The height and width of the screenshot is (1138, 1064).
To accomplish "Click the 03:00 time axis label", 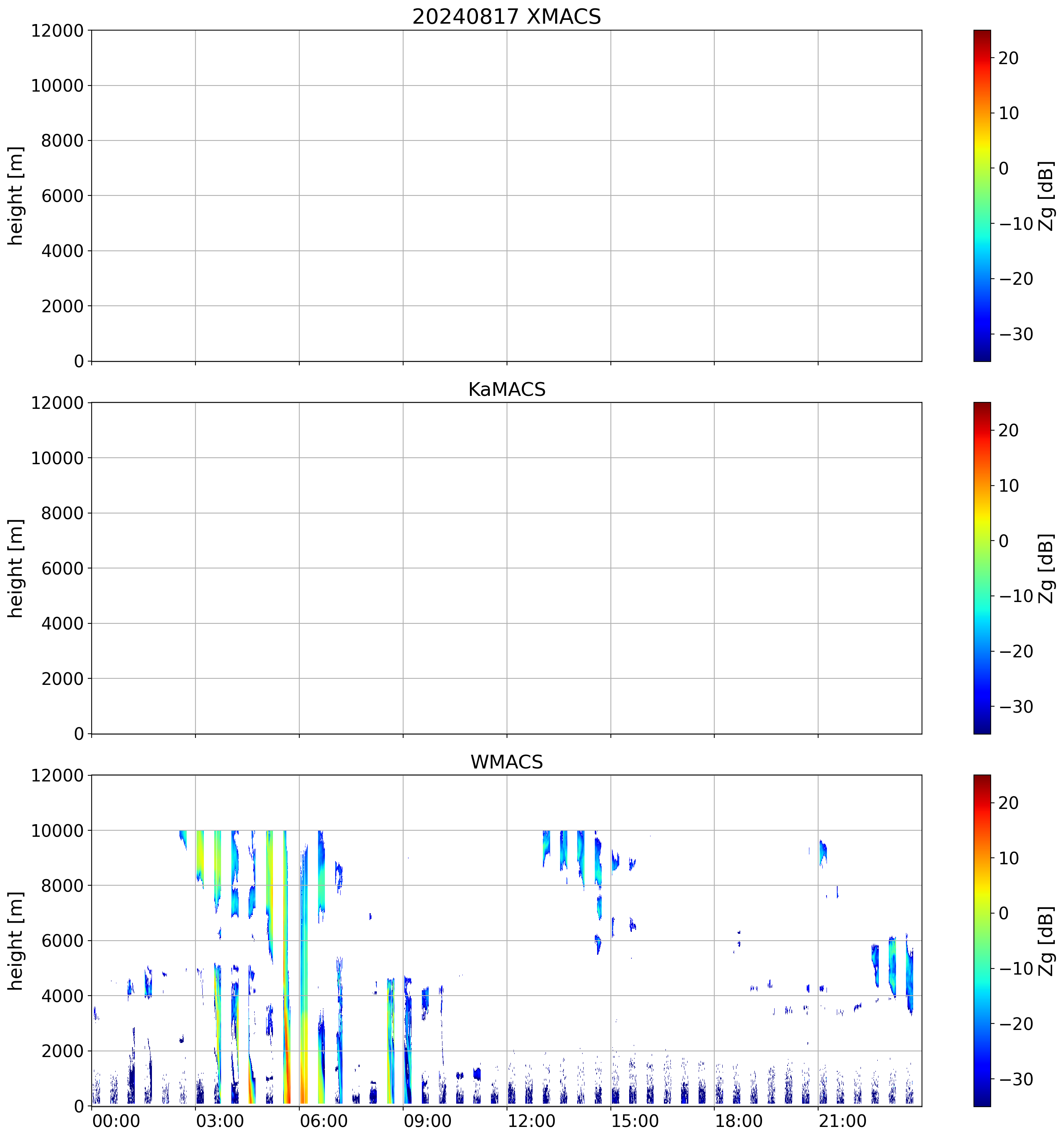I will tap(220, 1121).
